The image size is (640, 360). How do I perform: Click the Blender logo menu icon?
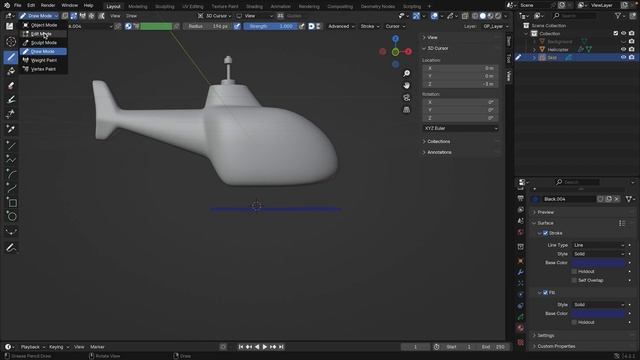point(7,5)
